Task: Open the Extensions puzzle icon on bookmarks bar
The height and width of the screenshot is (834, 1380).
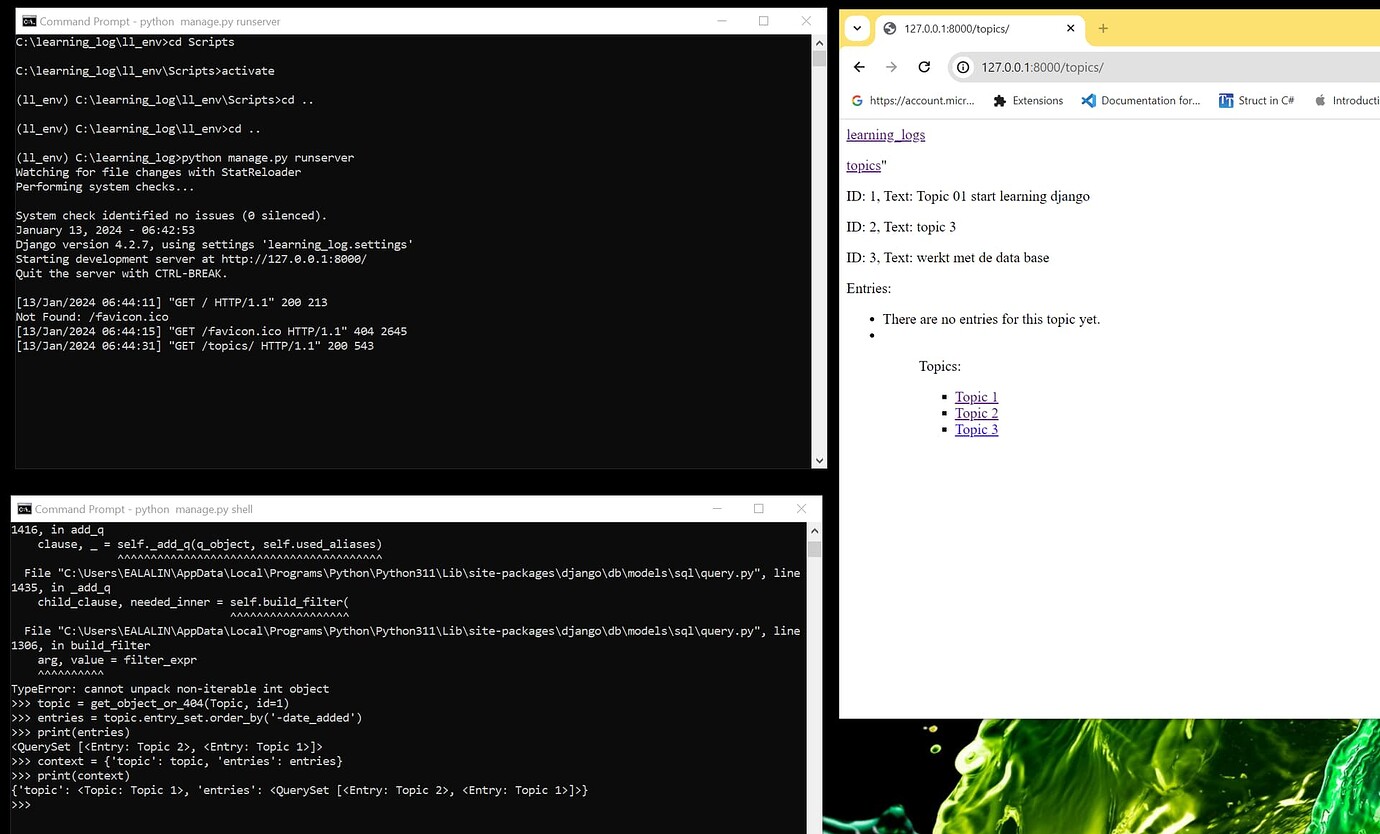Action: coord(1027,100)
